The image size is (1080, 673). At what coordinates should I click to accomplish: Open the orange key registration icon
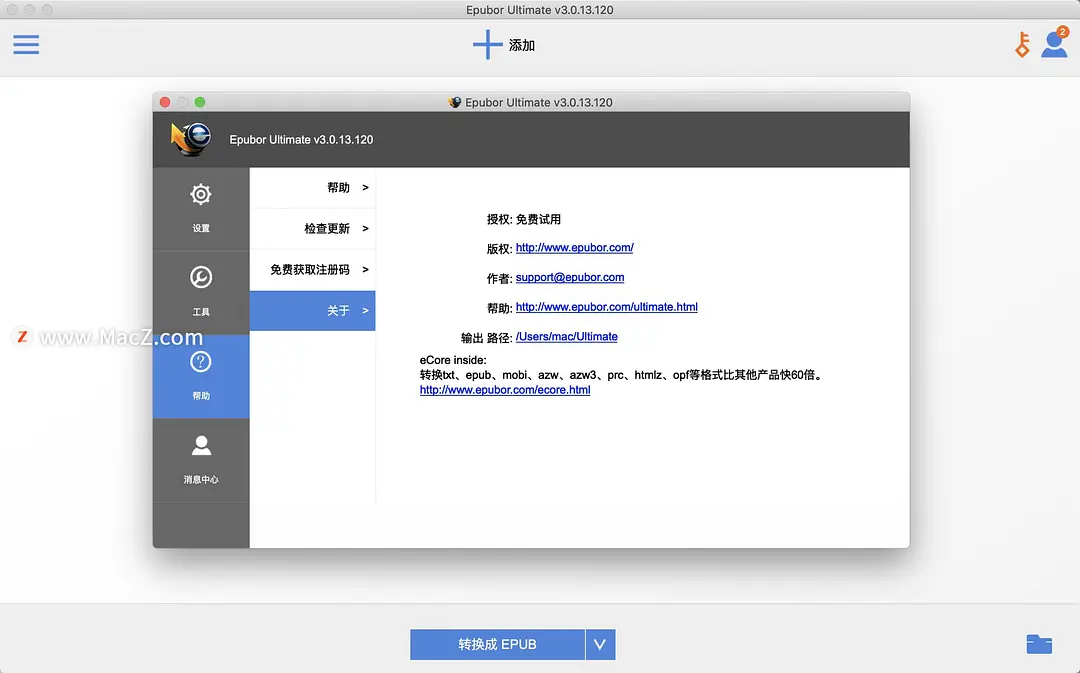pyautogui.click(x=1022, y=45)
